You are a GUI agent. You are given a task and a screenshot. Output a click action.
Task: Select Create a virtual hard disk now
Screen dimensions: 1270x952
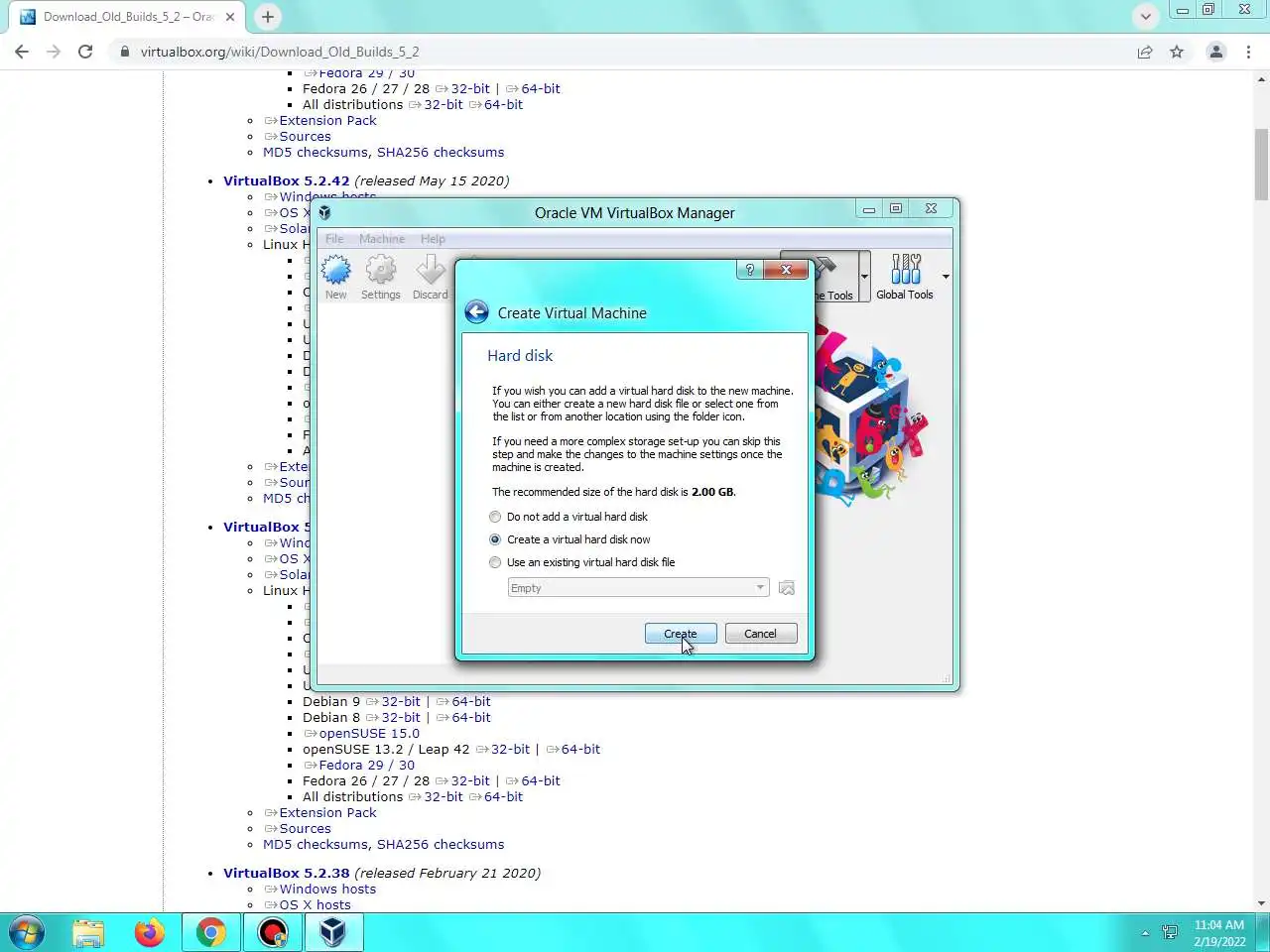coord(571,539)
